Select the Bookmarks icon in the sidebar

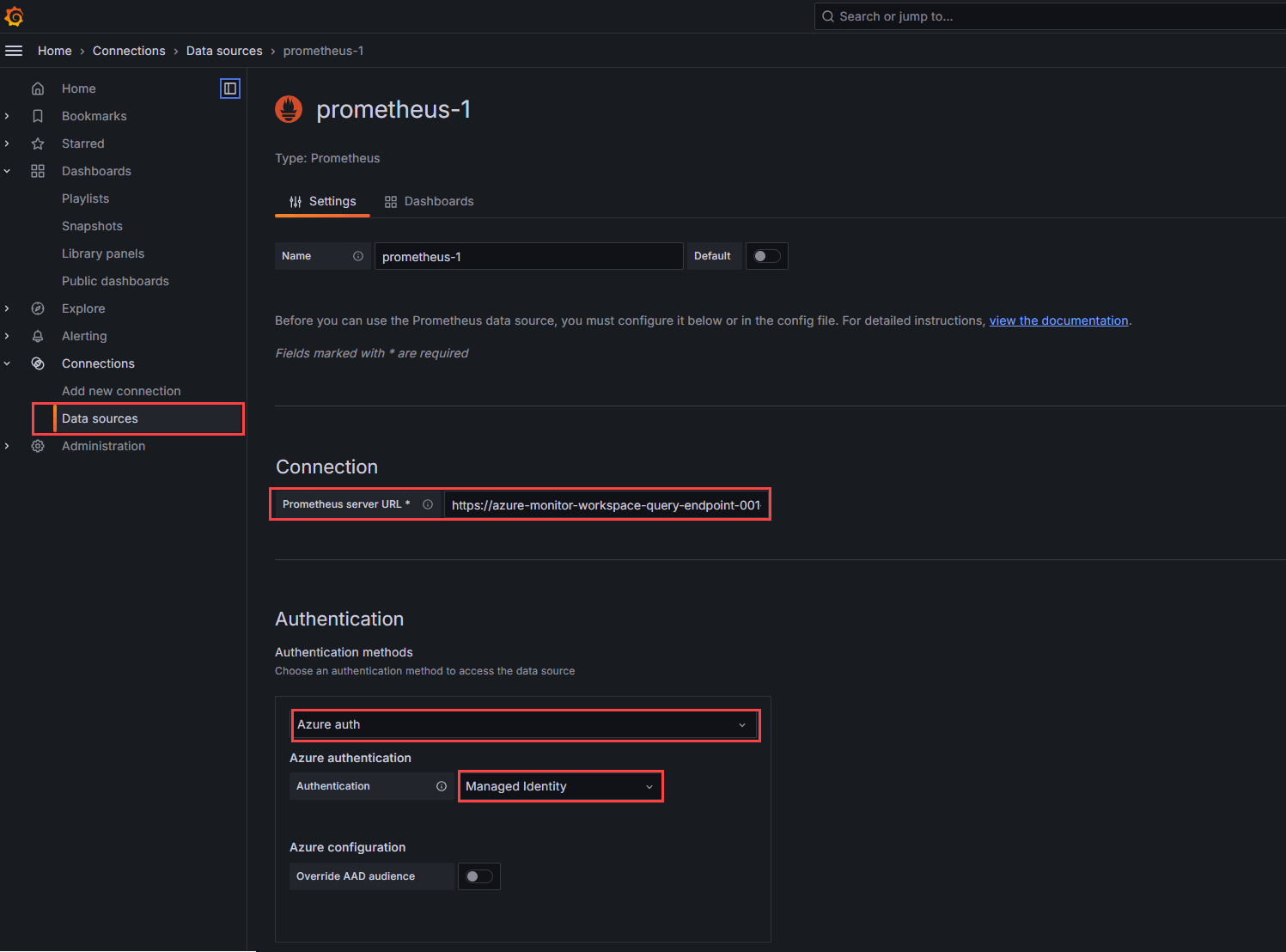pyautogui.click(x=38, y=115)
